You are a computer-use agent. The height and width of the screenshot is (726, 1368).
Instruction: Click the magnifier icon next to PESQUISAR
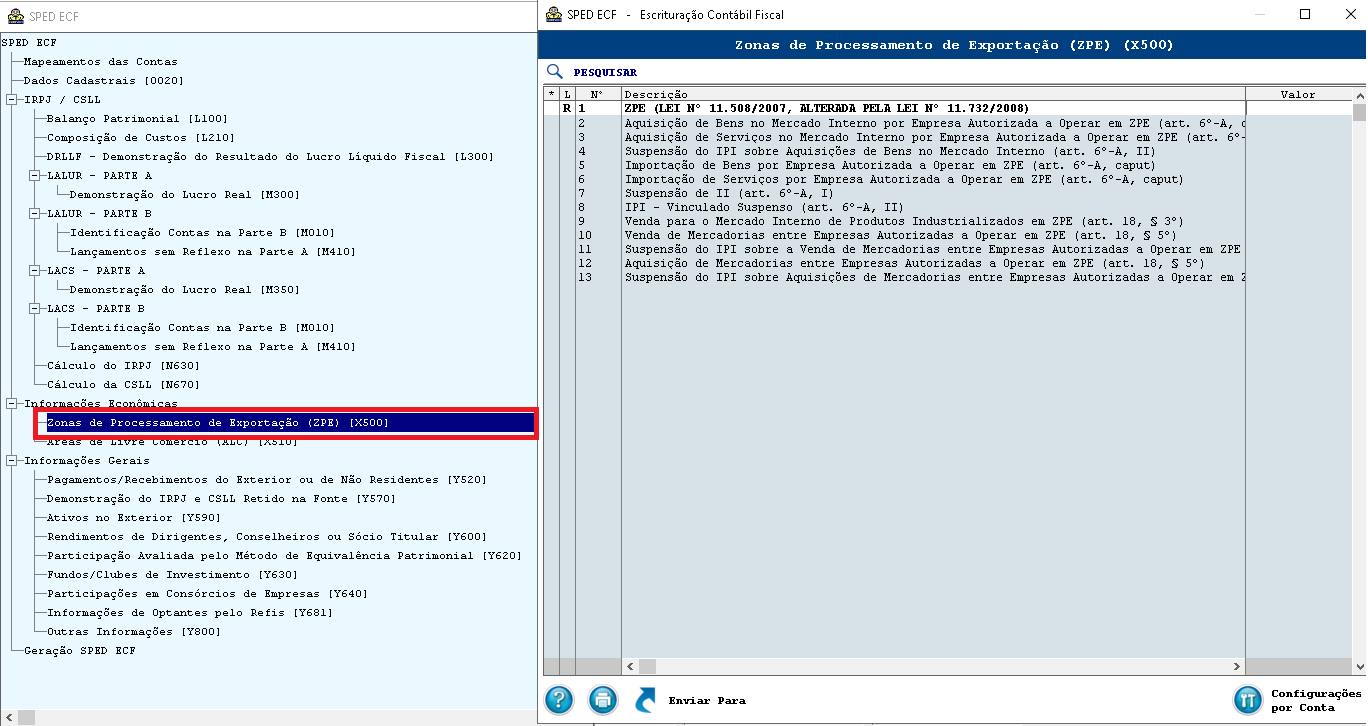(554, 72)
